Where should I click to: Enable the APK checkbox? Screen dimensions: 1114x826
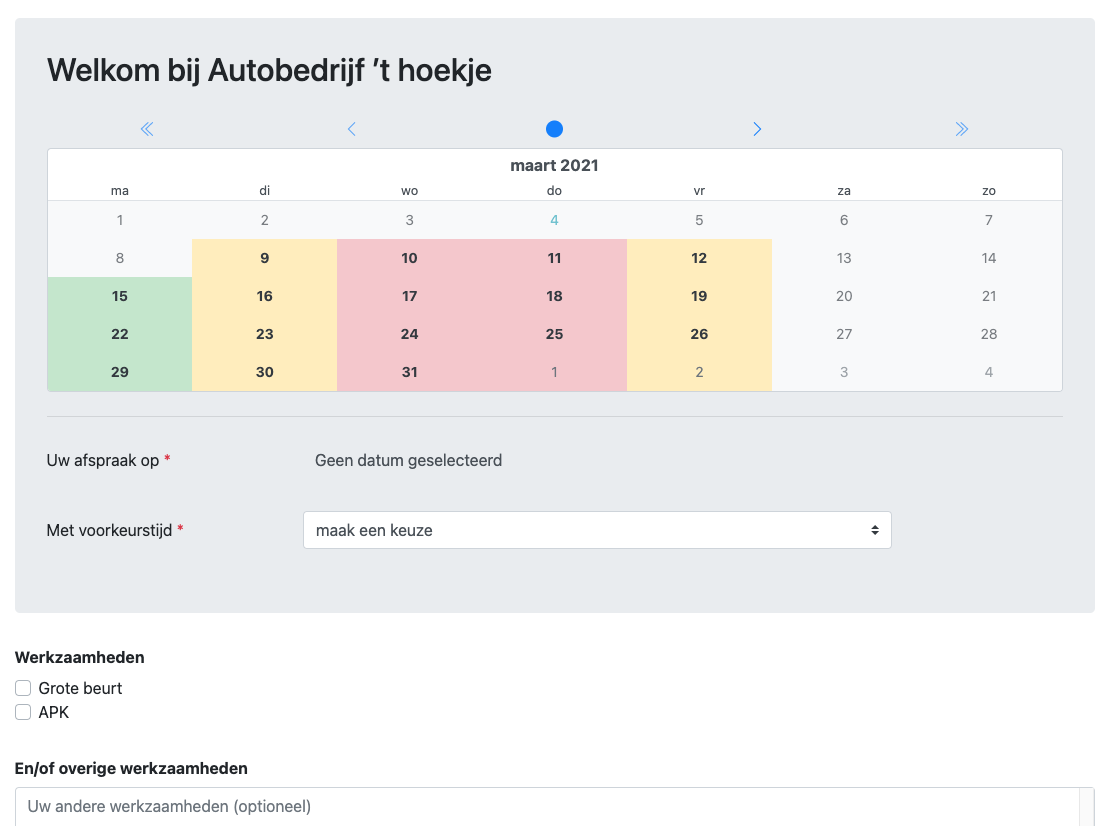coord(23,712)
